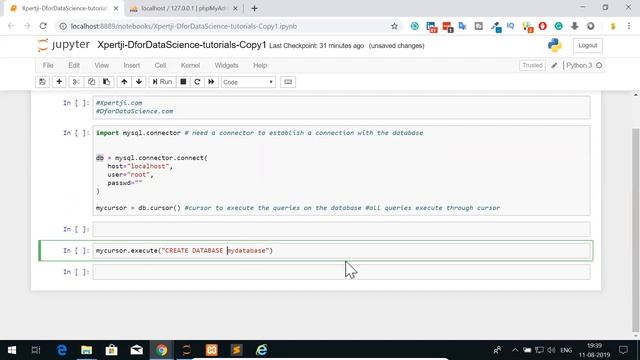Select the Xpertji-DforDataScience browser tab
Viewport: 640px width, 360px height.
tap(63, 8)
